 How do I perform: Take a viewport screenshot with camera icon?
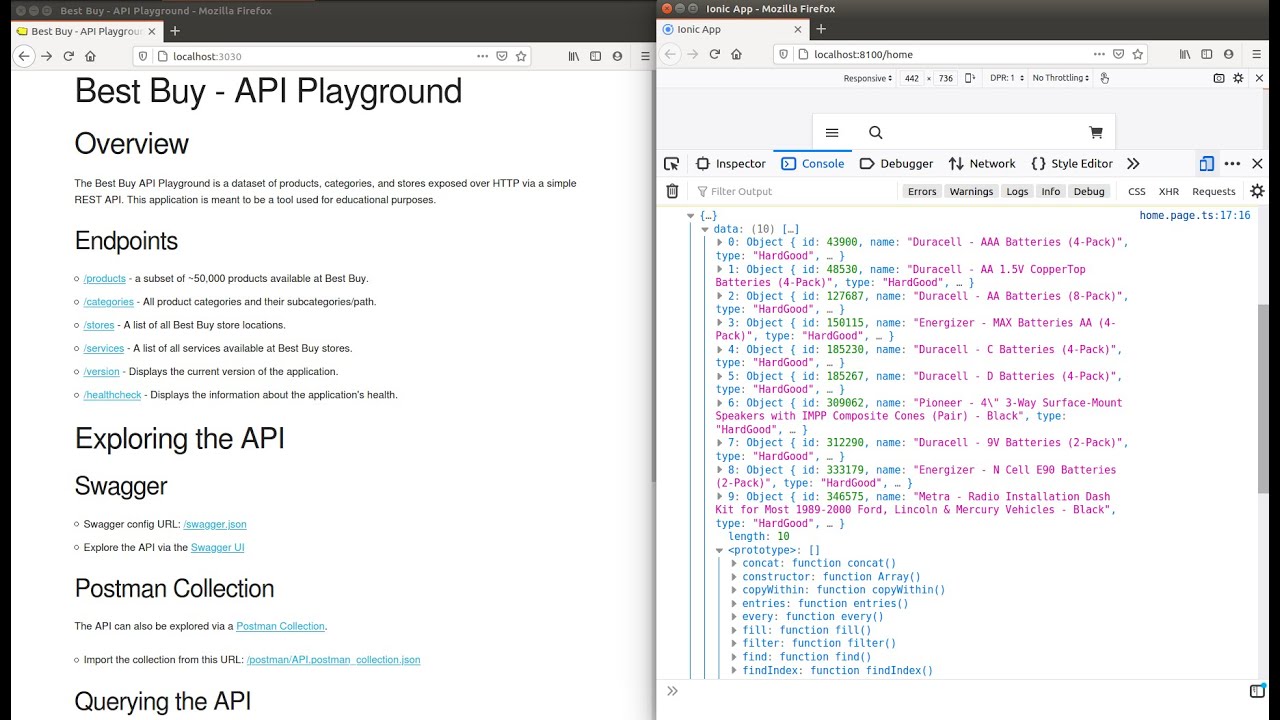coord(1219,78)
